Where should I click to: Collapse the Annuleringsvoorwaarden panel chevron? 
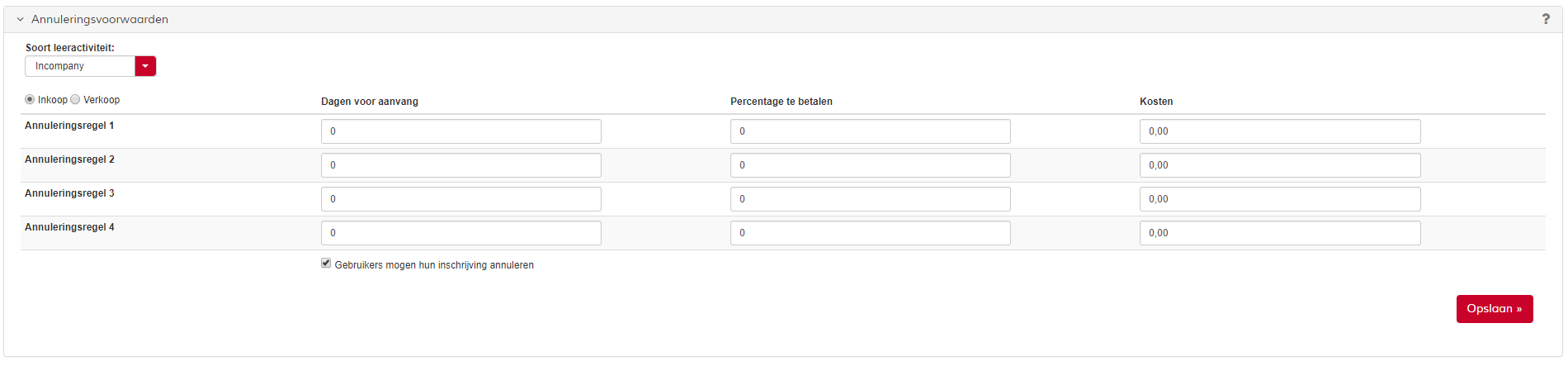[x=21, y=19]
